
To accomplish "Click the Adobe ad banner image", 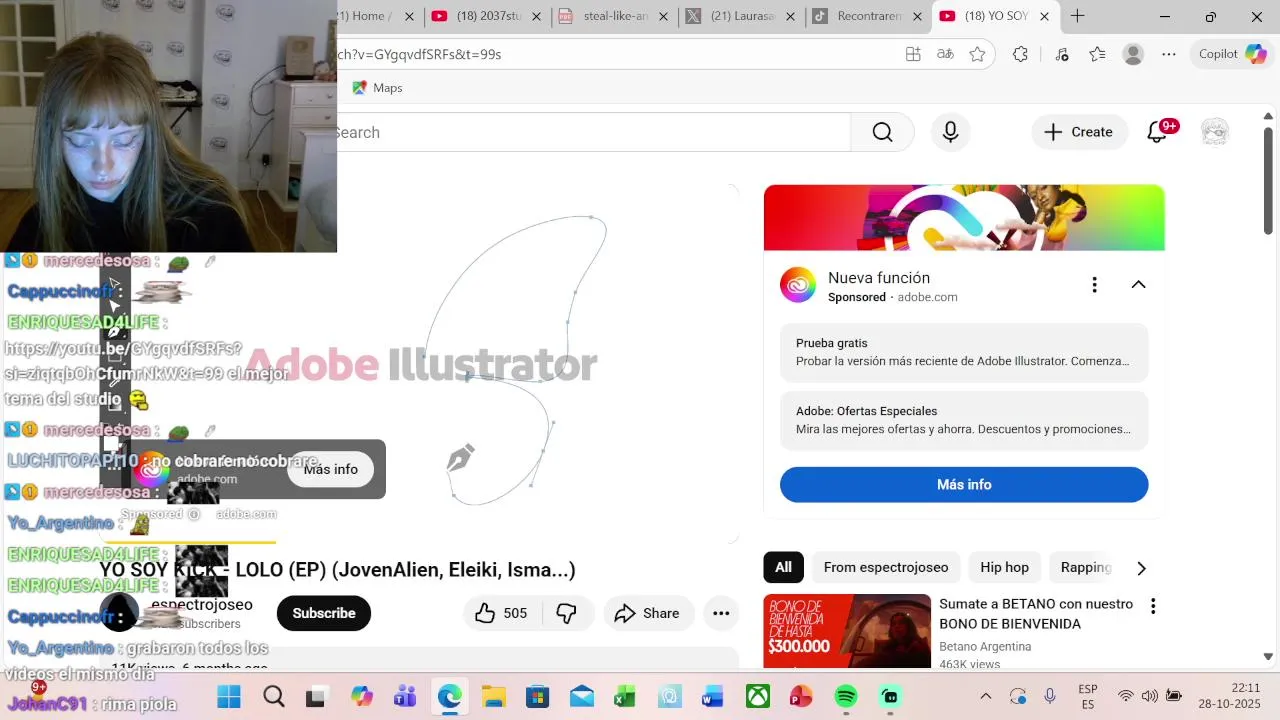I will [x=964, y=217].
